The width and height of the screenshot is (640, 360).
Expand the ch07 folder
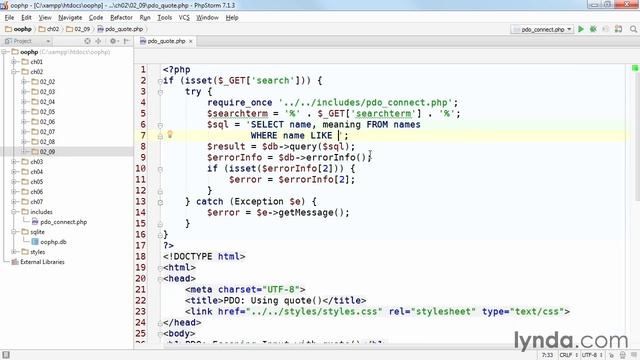[14, 202]
